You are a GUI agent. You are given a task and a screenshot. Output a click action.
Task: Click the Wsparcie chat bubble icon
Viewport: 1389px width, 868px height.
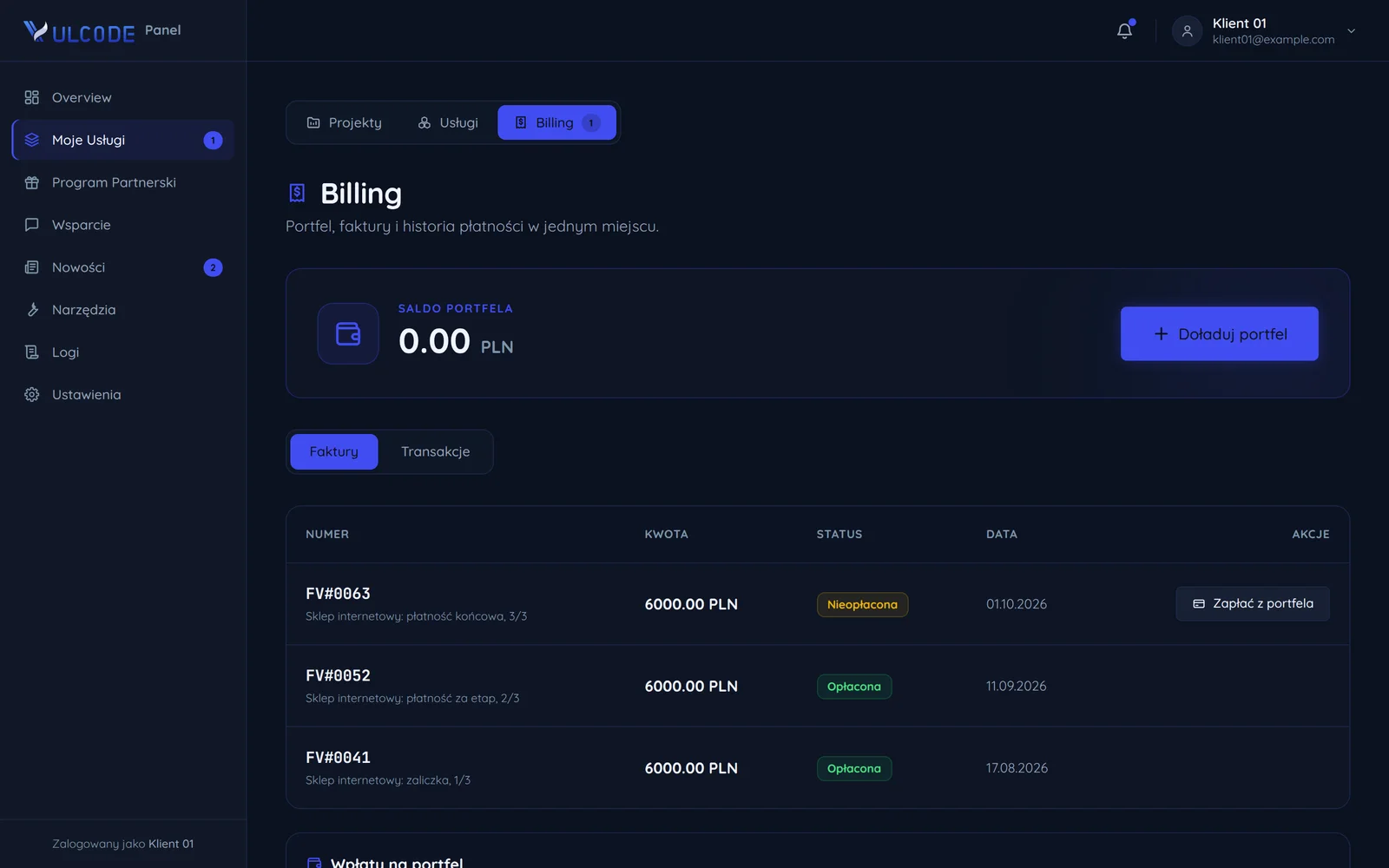32,225
